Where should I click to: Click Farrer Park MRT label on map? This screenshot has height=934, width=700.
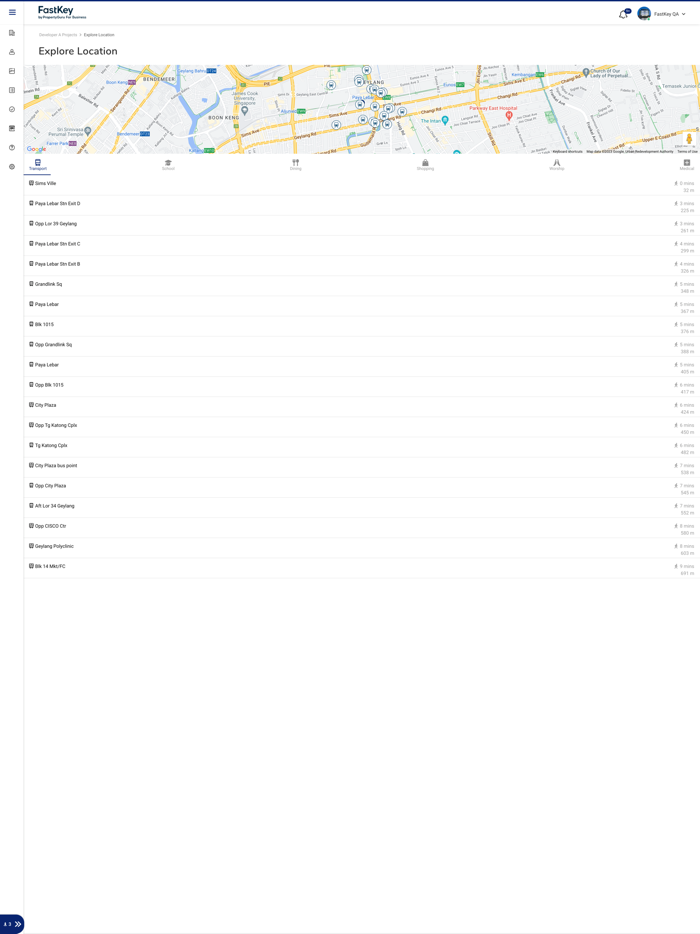coord(61,144)
